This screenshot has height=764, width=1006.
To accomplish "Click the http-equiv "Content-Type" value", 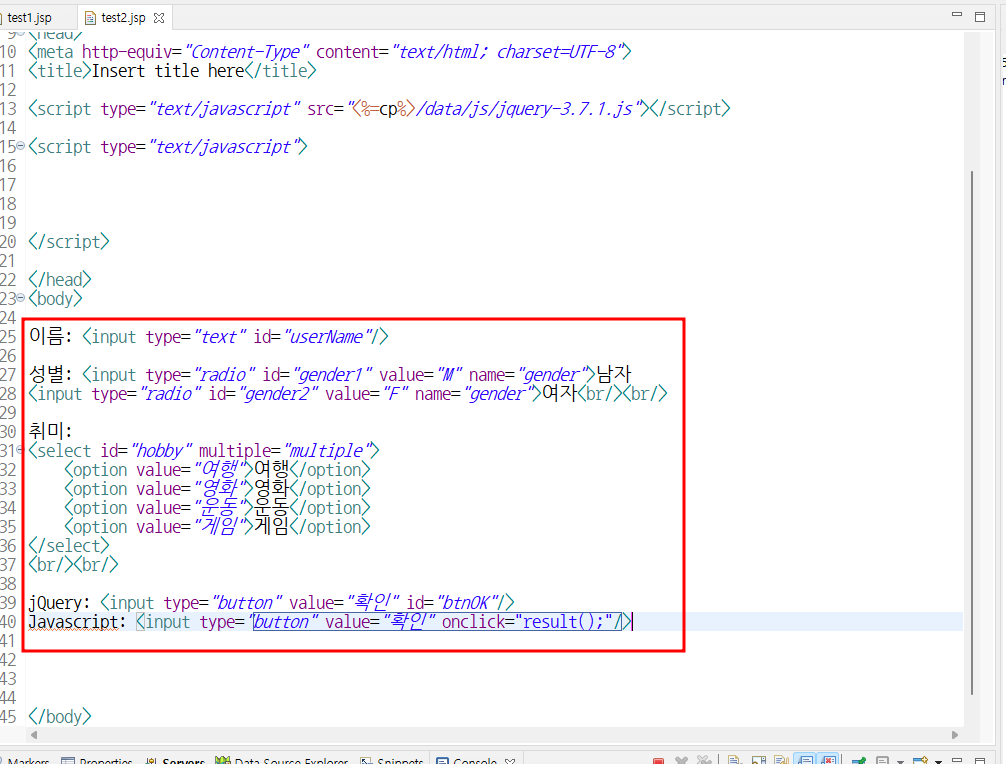I will coord(247,51).
